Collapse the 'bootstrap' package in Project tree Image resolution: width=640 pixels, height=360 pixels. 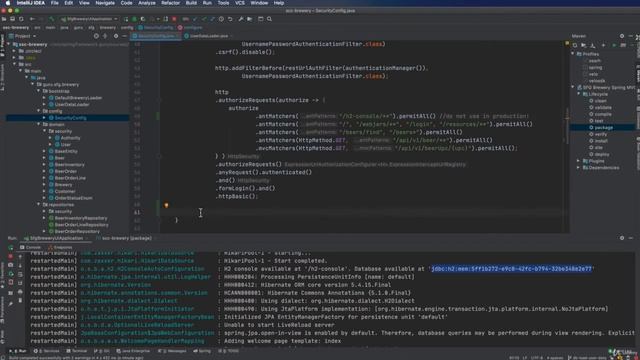[39, 91]
